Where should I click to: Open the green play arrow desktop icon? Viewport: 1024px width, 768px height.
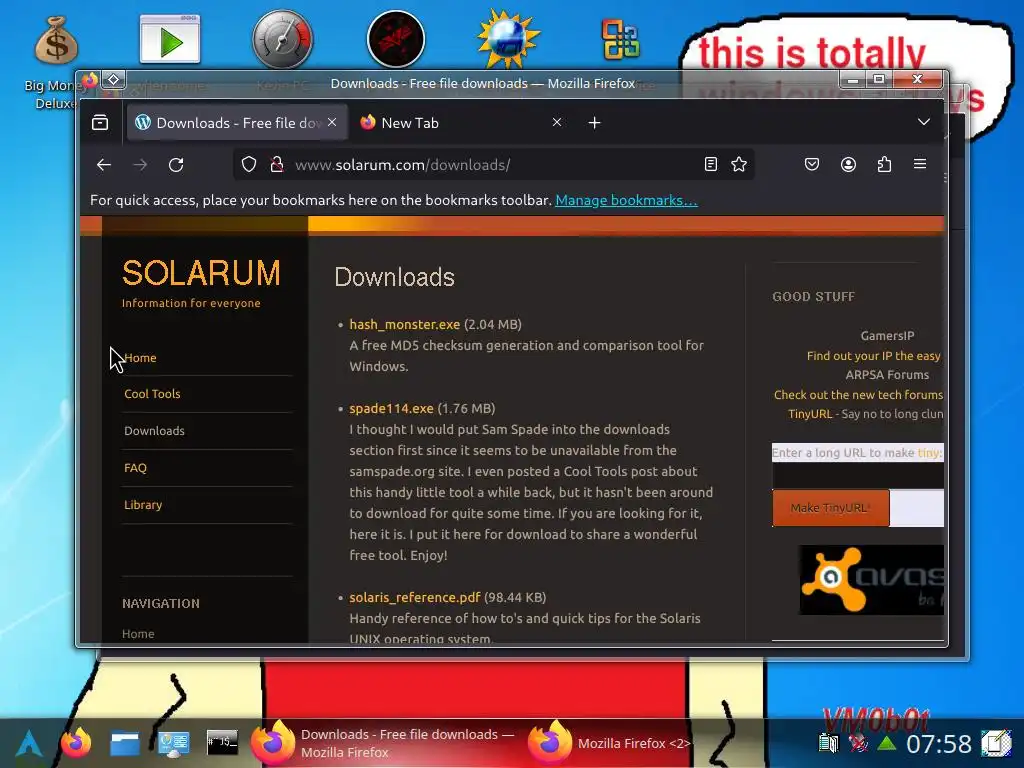(170, 39)
